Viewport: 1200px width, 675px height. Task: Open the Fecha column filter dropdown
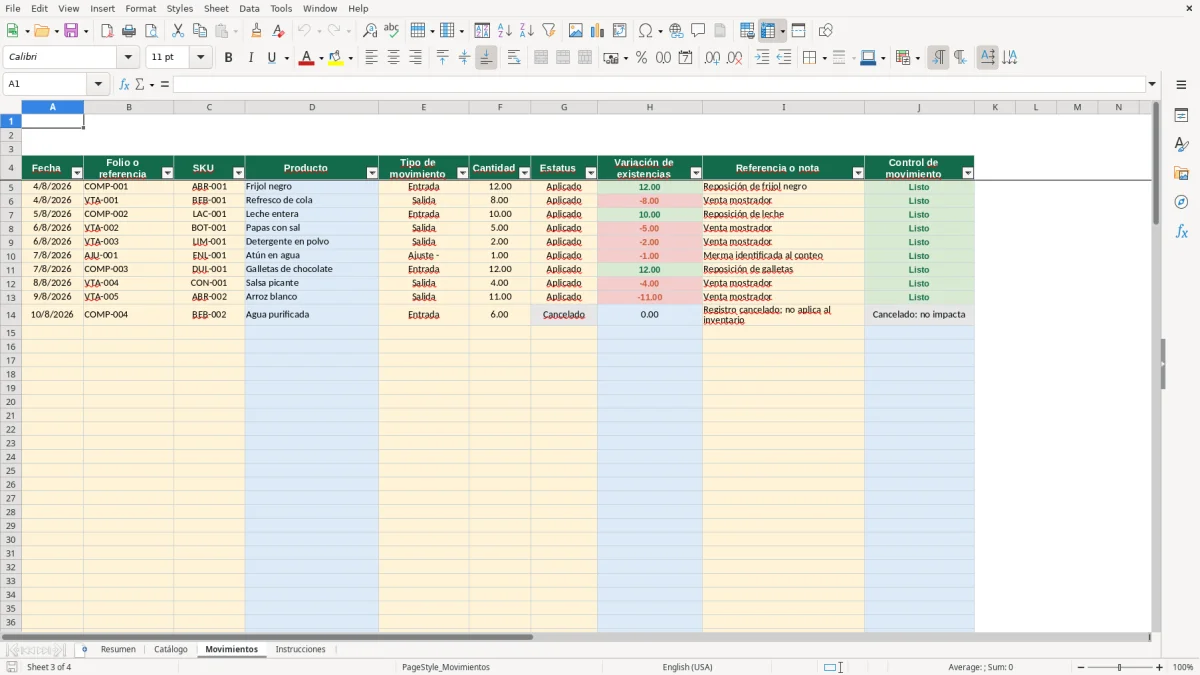pyautogui.click(x=77, y=173)
